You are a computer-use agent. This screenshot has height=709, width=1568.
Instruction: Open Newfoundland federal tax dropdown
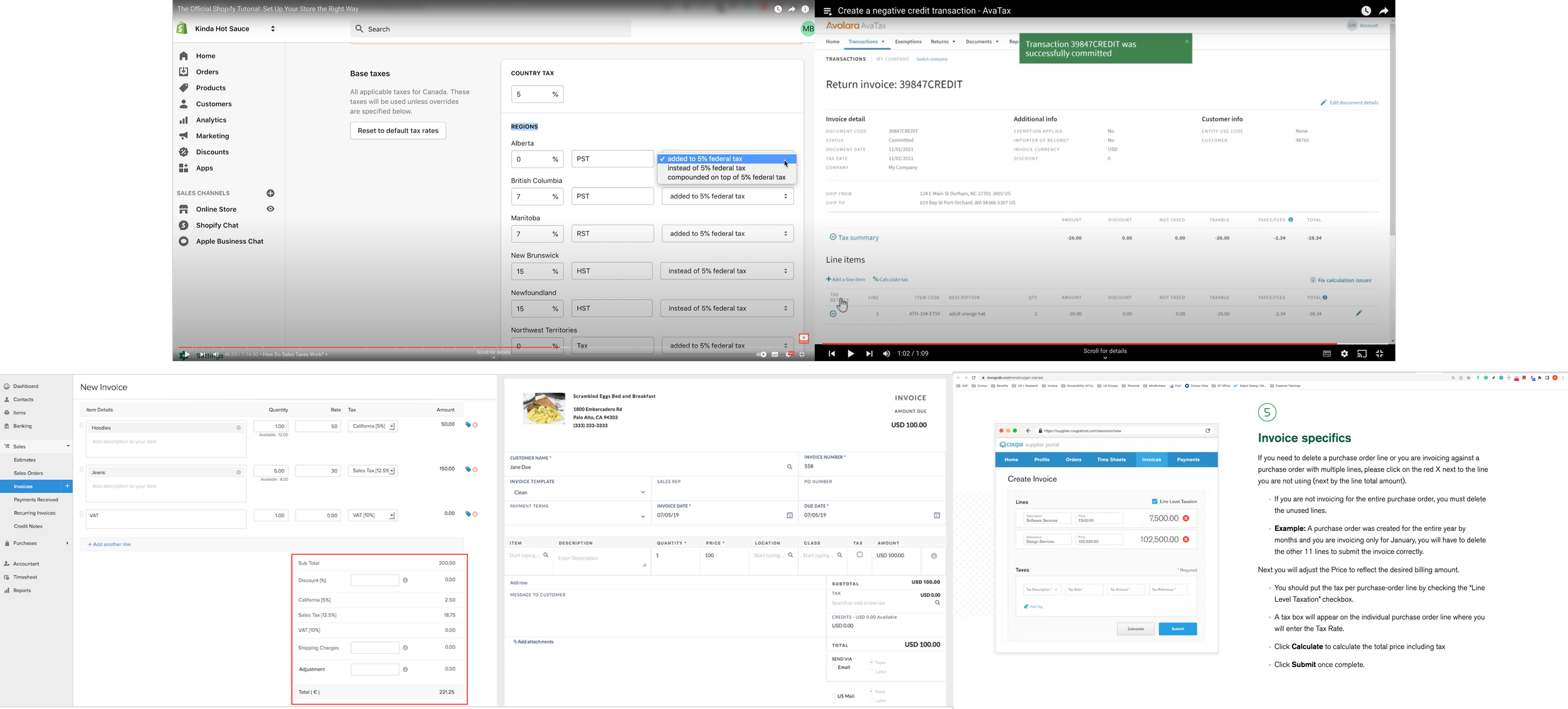tap(728, 308)
